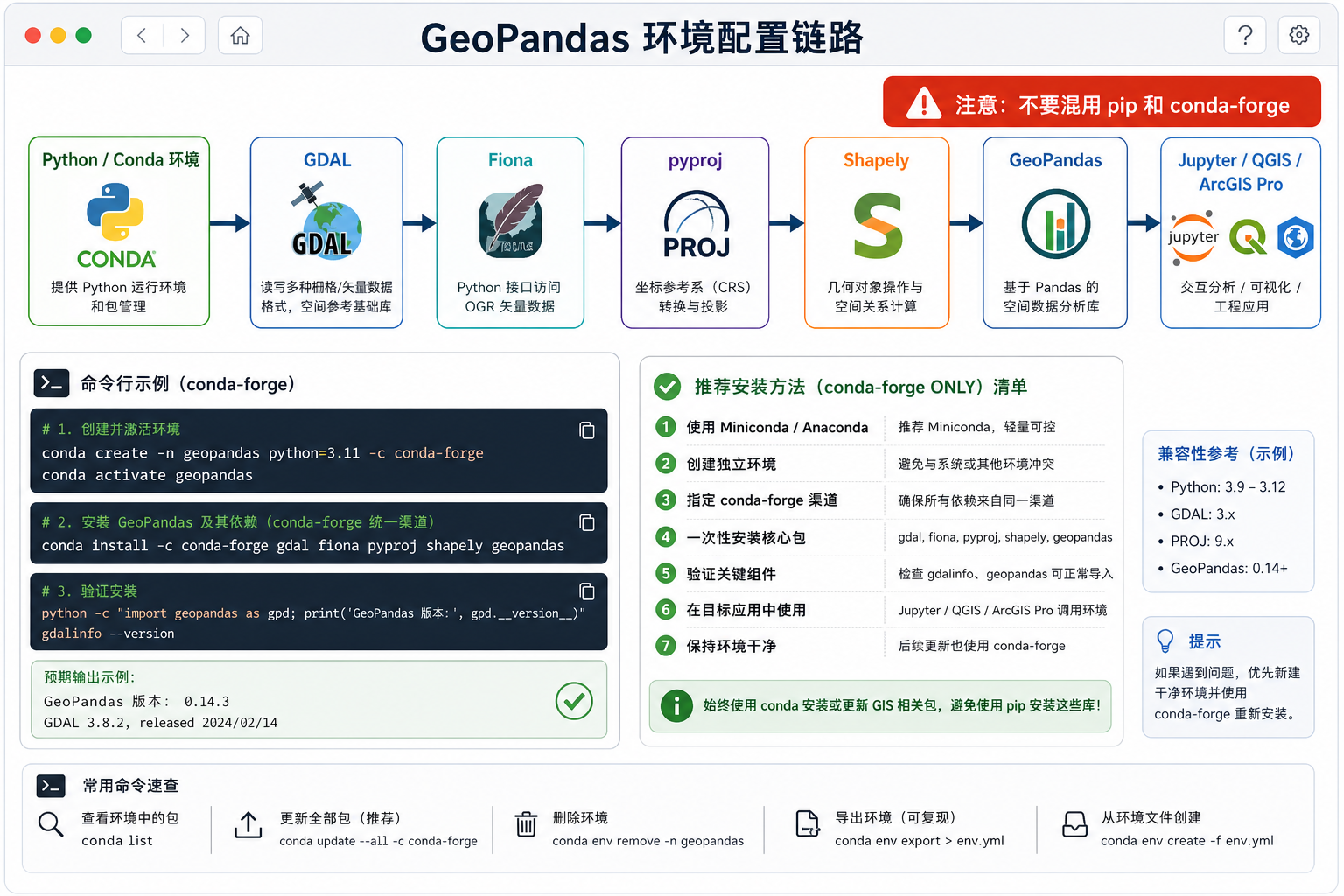Click the Jupyter logo
The image size is (1344, 896).
point(1193,237)
